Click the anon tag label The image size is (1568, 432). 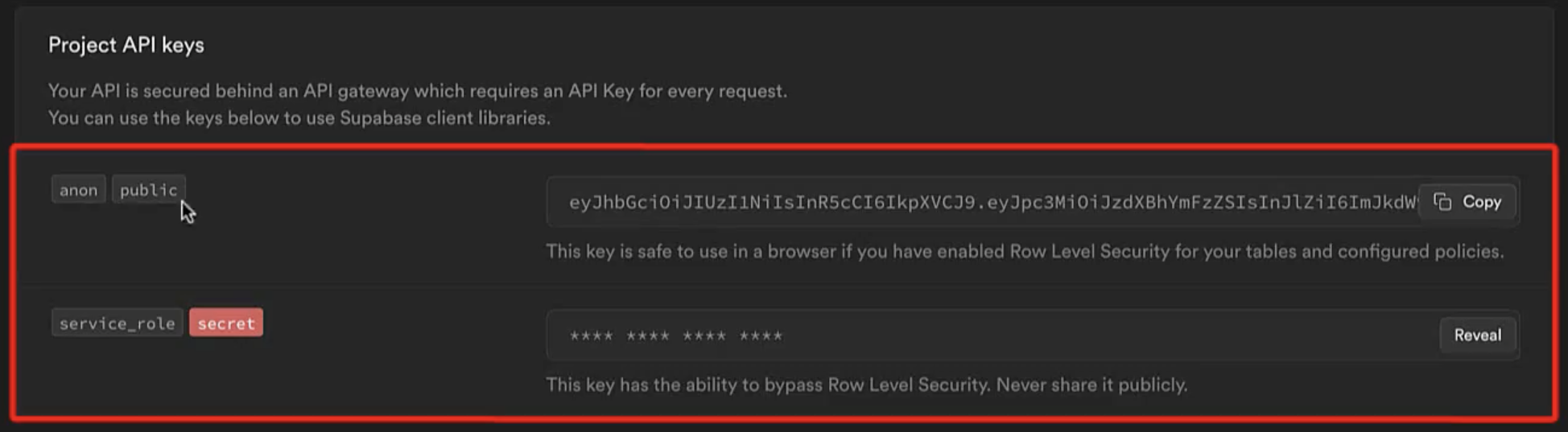point(79,190)
